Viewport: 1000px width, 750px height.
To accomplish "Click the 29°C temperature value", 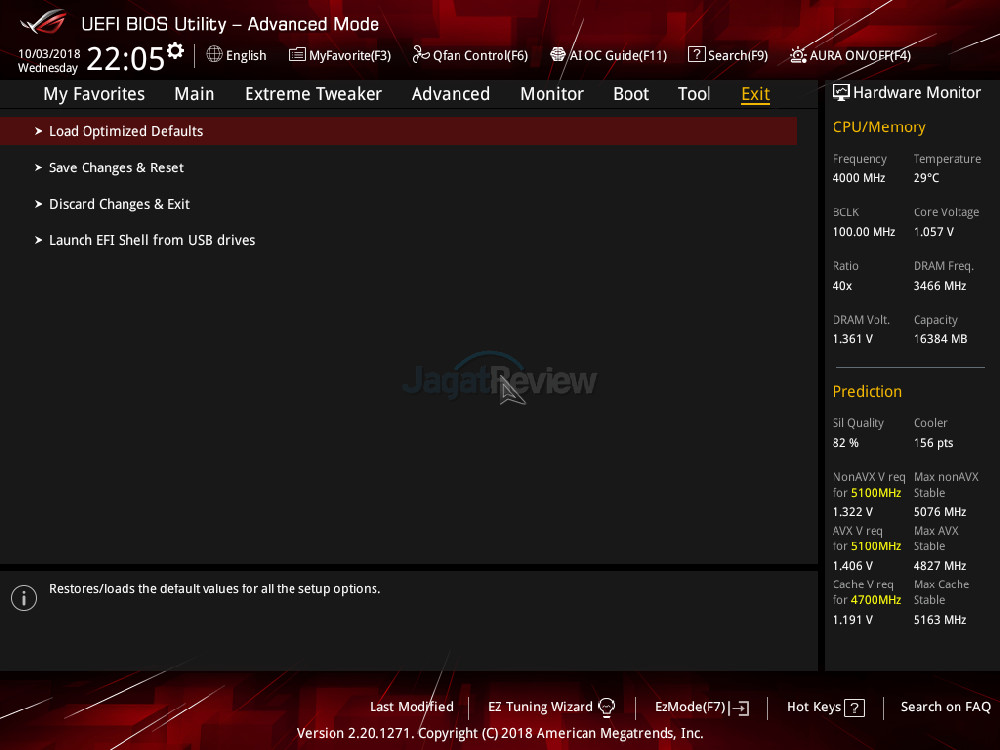I will click(x=926, y=178).
